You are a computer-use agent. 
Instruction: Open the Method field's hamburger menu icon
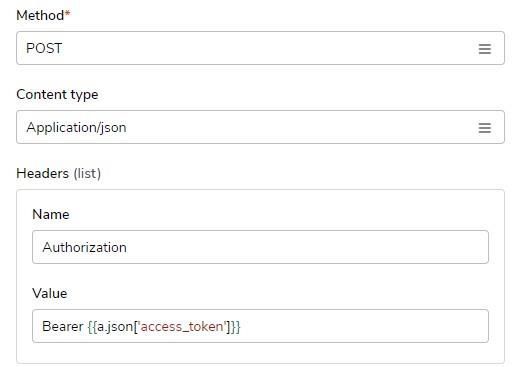(485, 49)
